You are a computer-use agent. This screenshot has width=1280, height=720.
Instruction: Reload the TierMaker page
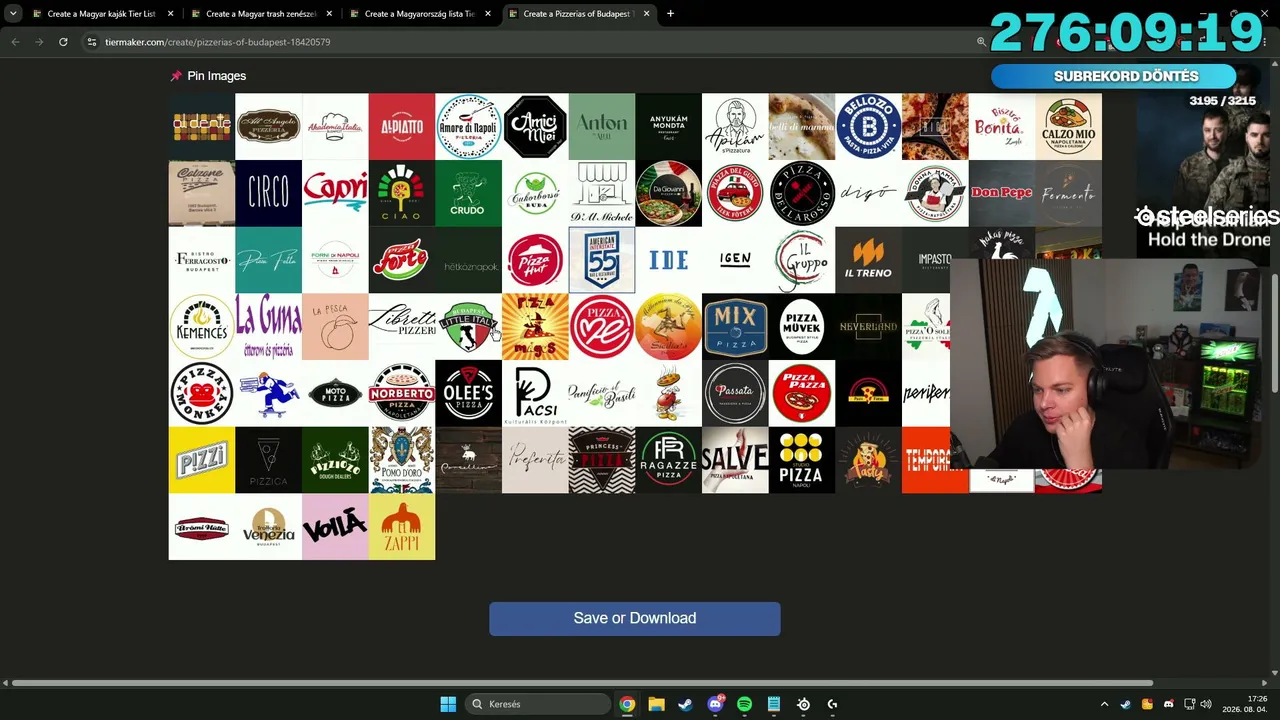(x=63, y=42)
